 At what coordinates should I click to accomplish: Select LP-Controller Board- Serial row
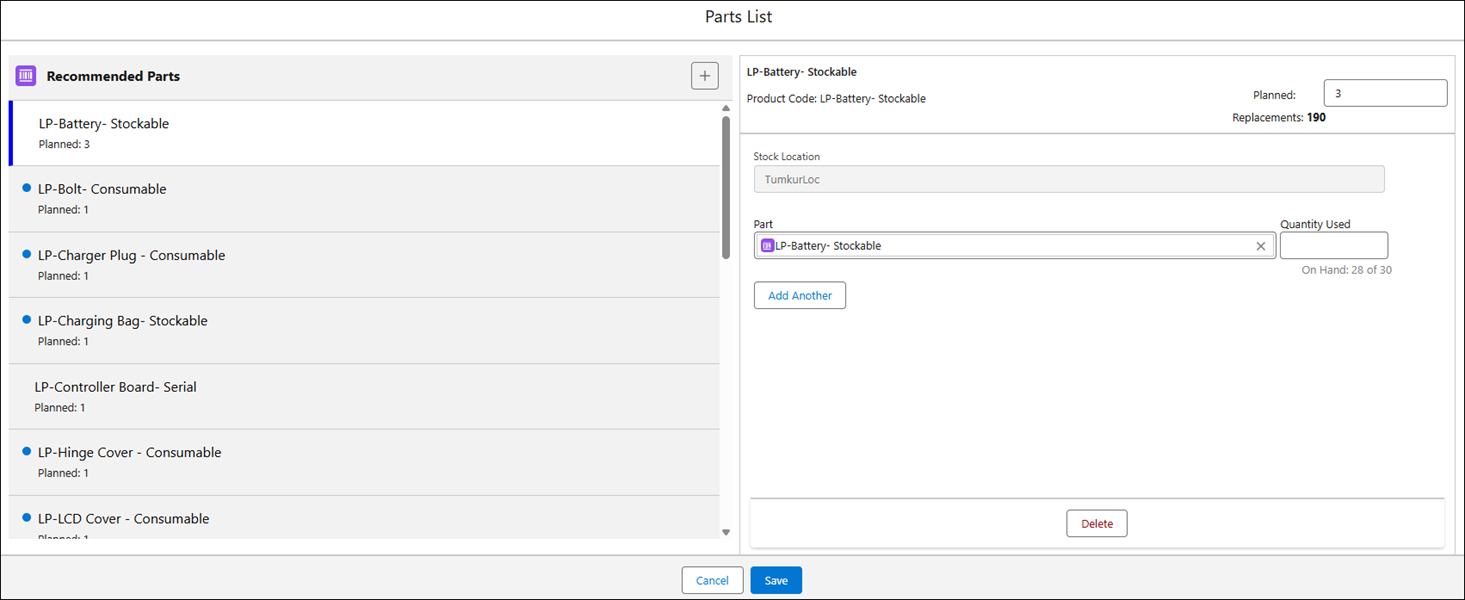[364, 397]
